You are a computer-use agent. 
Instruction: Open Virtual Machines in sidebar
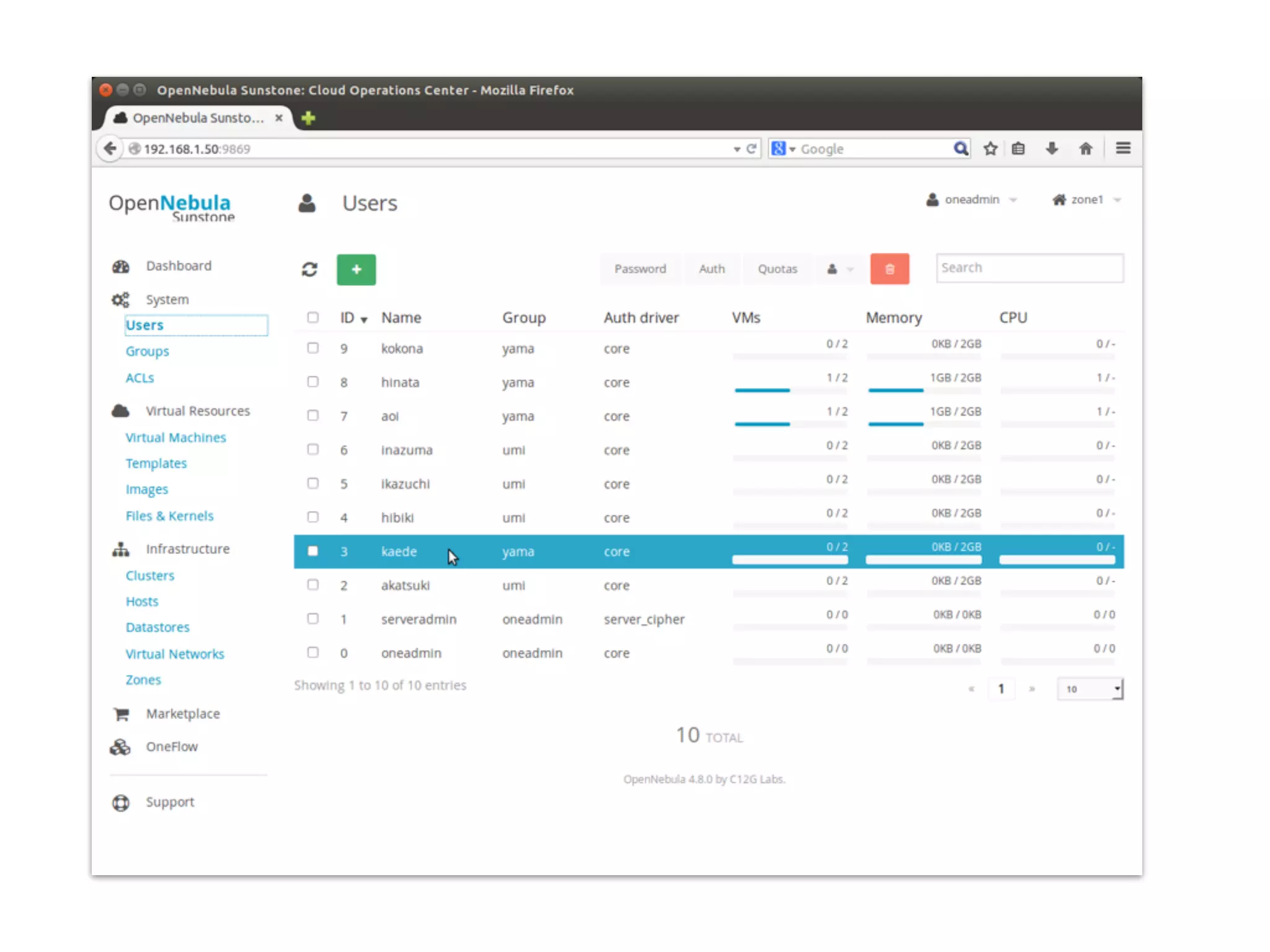(x=175, y=438)
